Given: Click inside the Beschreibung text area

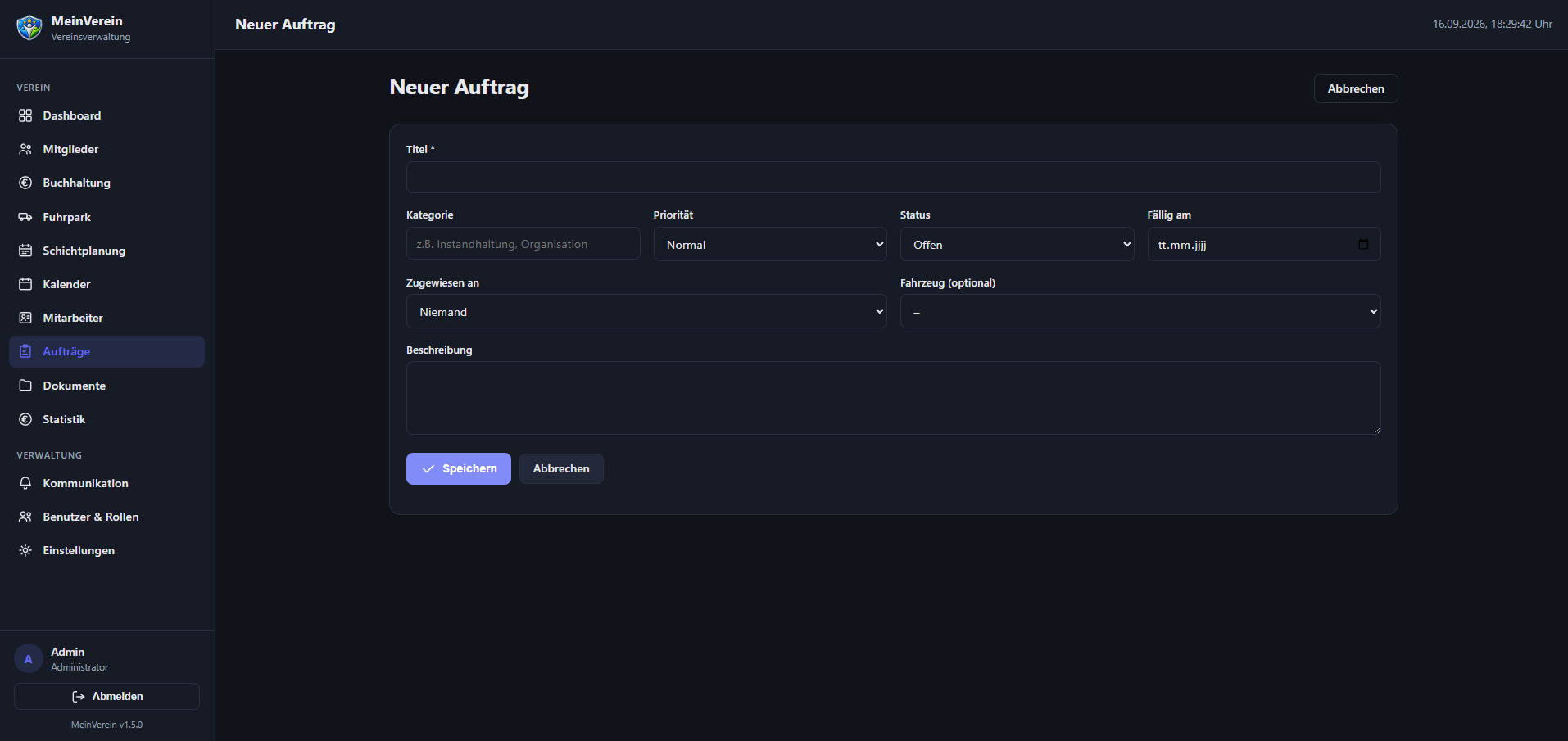Looking at the screenshot, I should 894,398.
